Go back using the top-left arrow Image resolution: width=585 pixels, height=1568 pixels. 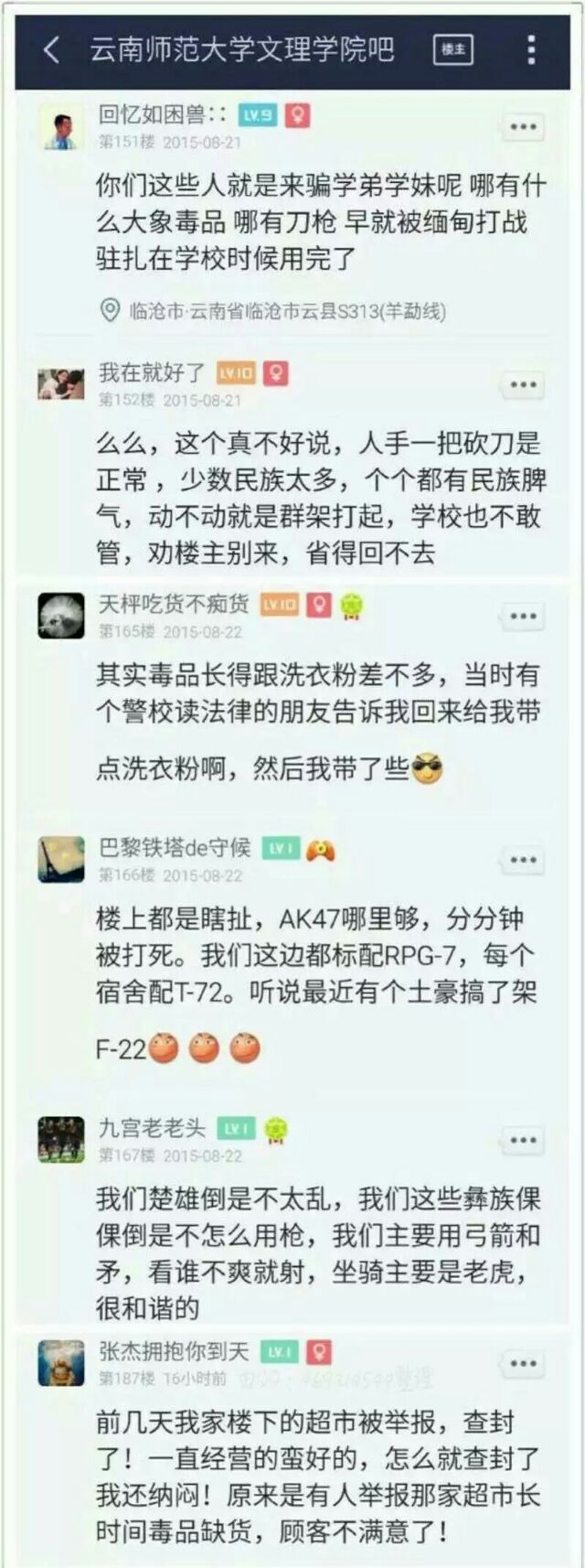(52, 50)
